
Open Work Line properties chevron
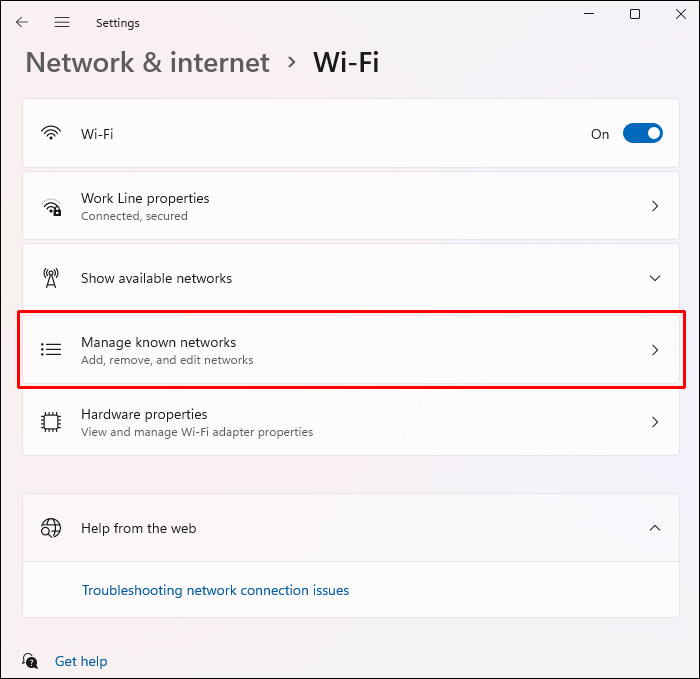point(655,207)
